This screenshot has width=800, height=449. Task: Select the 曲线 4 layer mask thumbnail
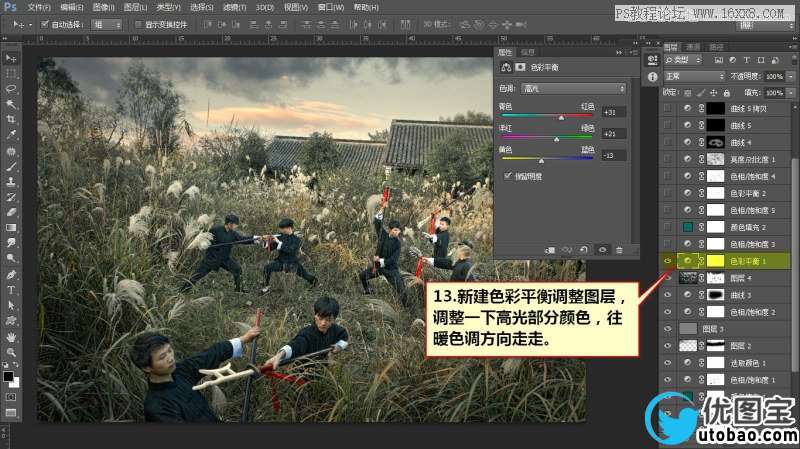click(715, 142)
